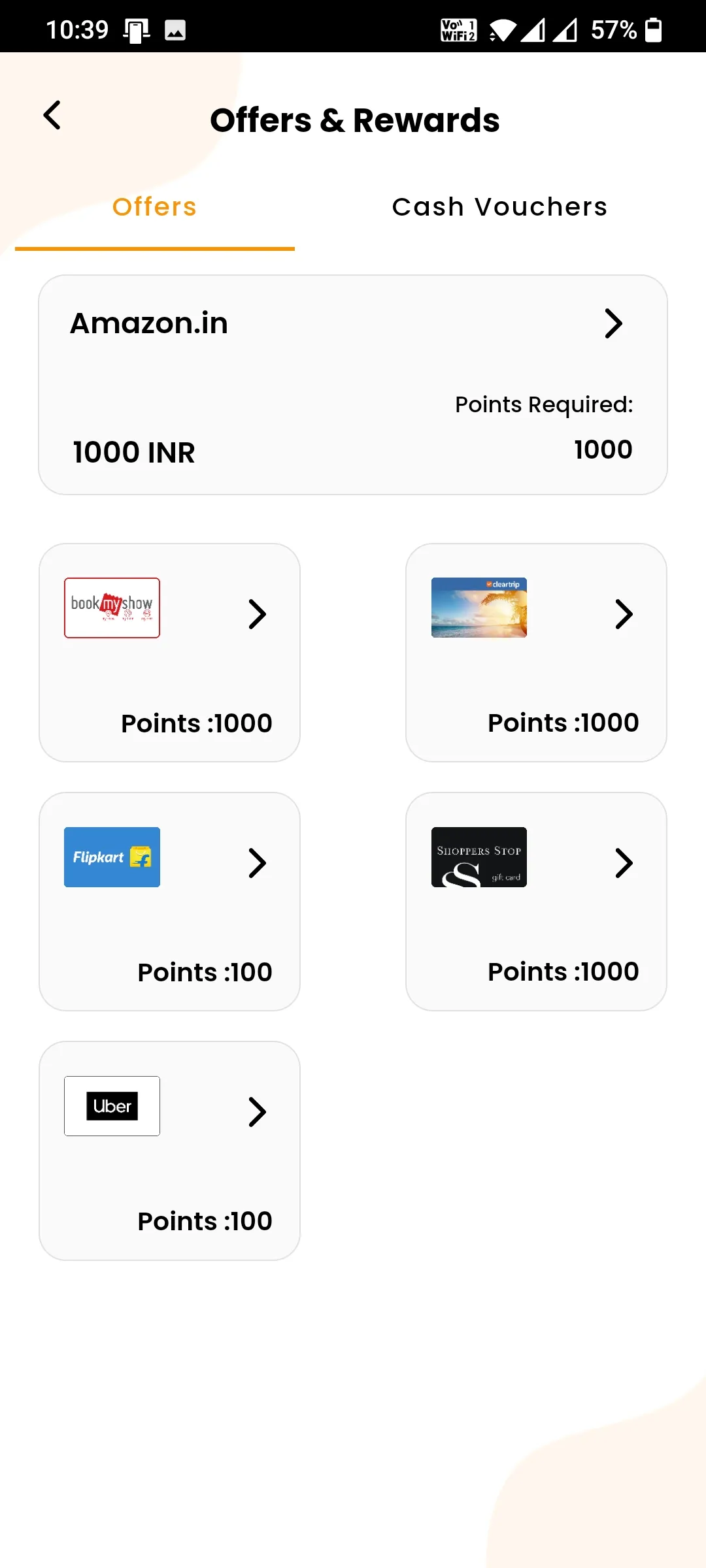This screenshot has height=1568, width=706.
Task: Open Amazon.in offer chevron
Action: click(x=613, y=323)
